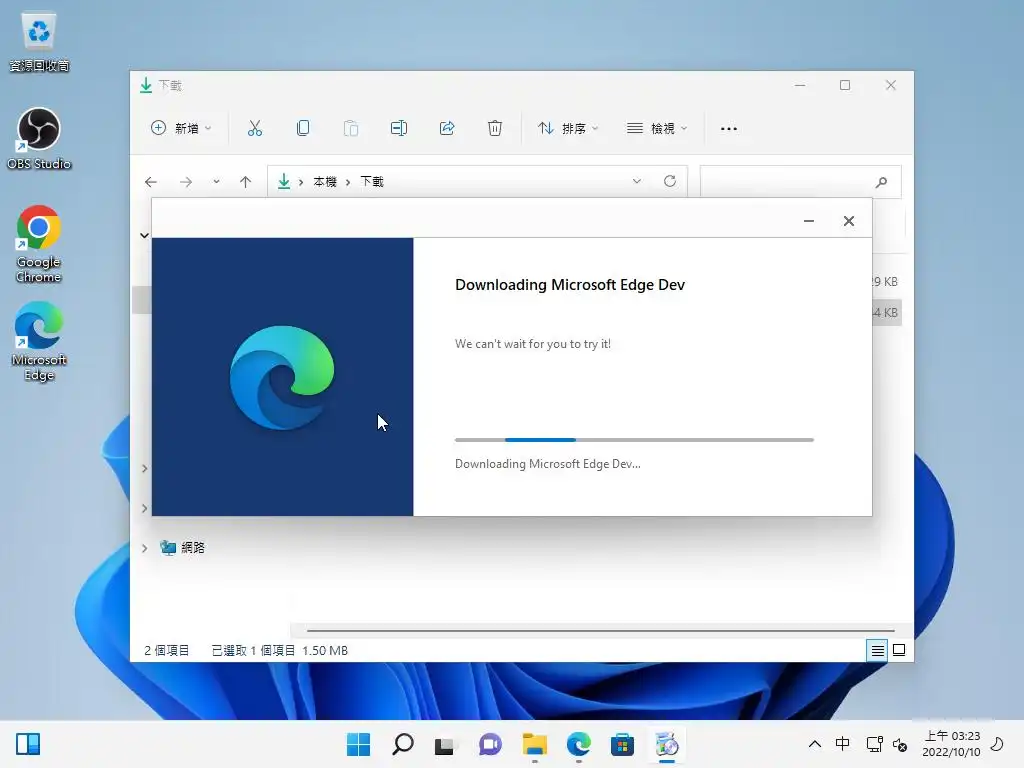Click the Edge Dev download progress bar
This screenshot has width=1024, height=768.
634,440
